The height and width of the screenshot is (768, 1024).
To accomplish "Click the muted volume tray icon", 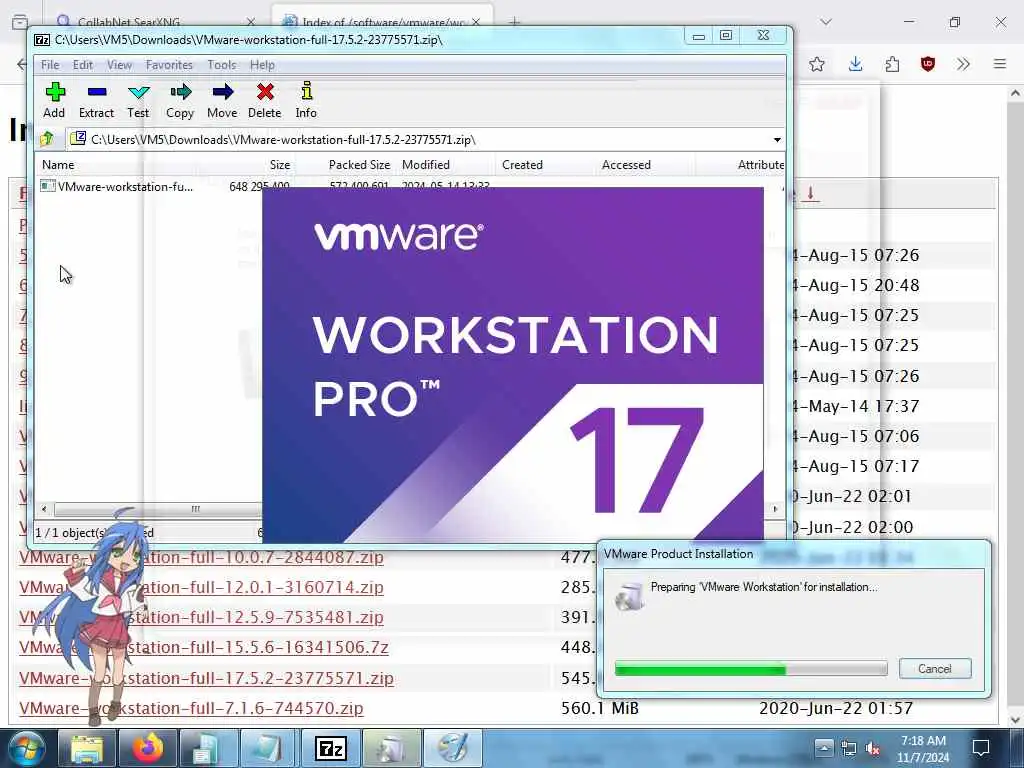I will [x=872, y=748].
